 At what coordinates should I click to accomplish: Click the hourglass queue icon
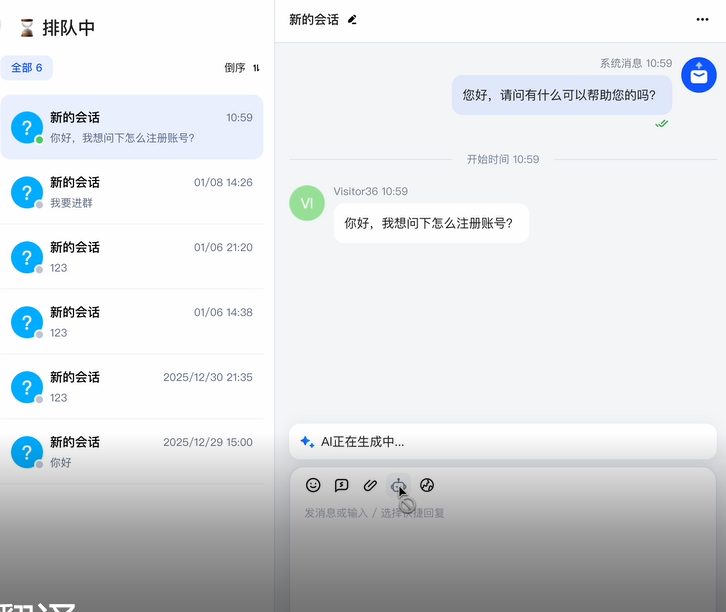(26, 28)
